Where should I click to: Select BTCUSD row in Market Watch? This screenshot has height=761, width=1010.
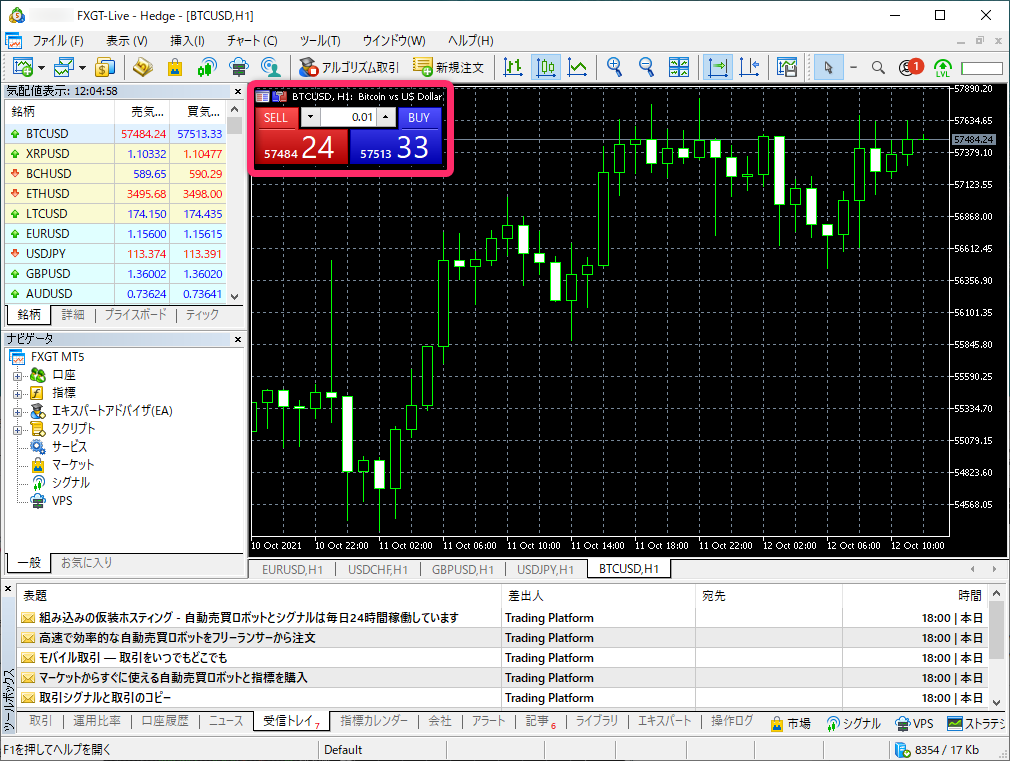[116, 133]
